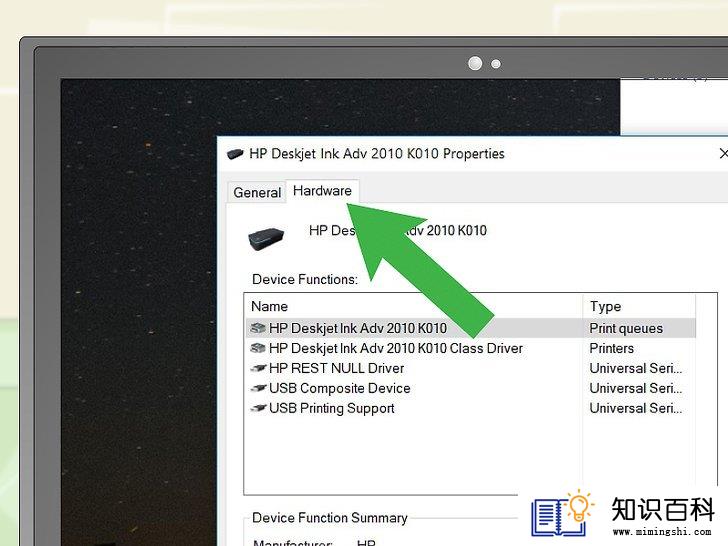The height and width of the screenshot is (546, 728).
Task: Select the HP Deskjet Class Driver row
Action: [470, 348]
